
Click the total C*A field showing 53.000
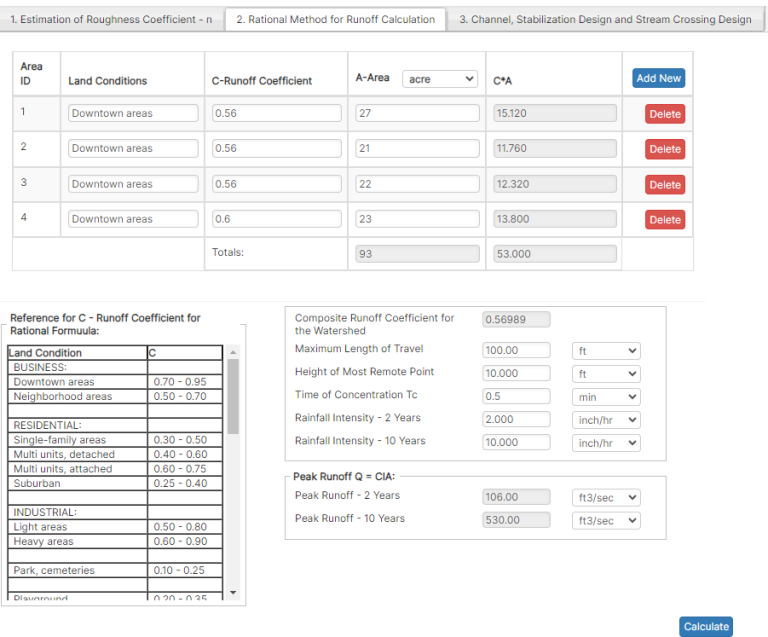[x=555, y=254]
